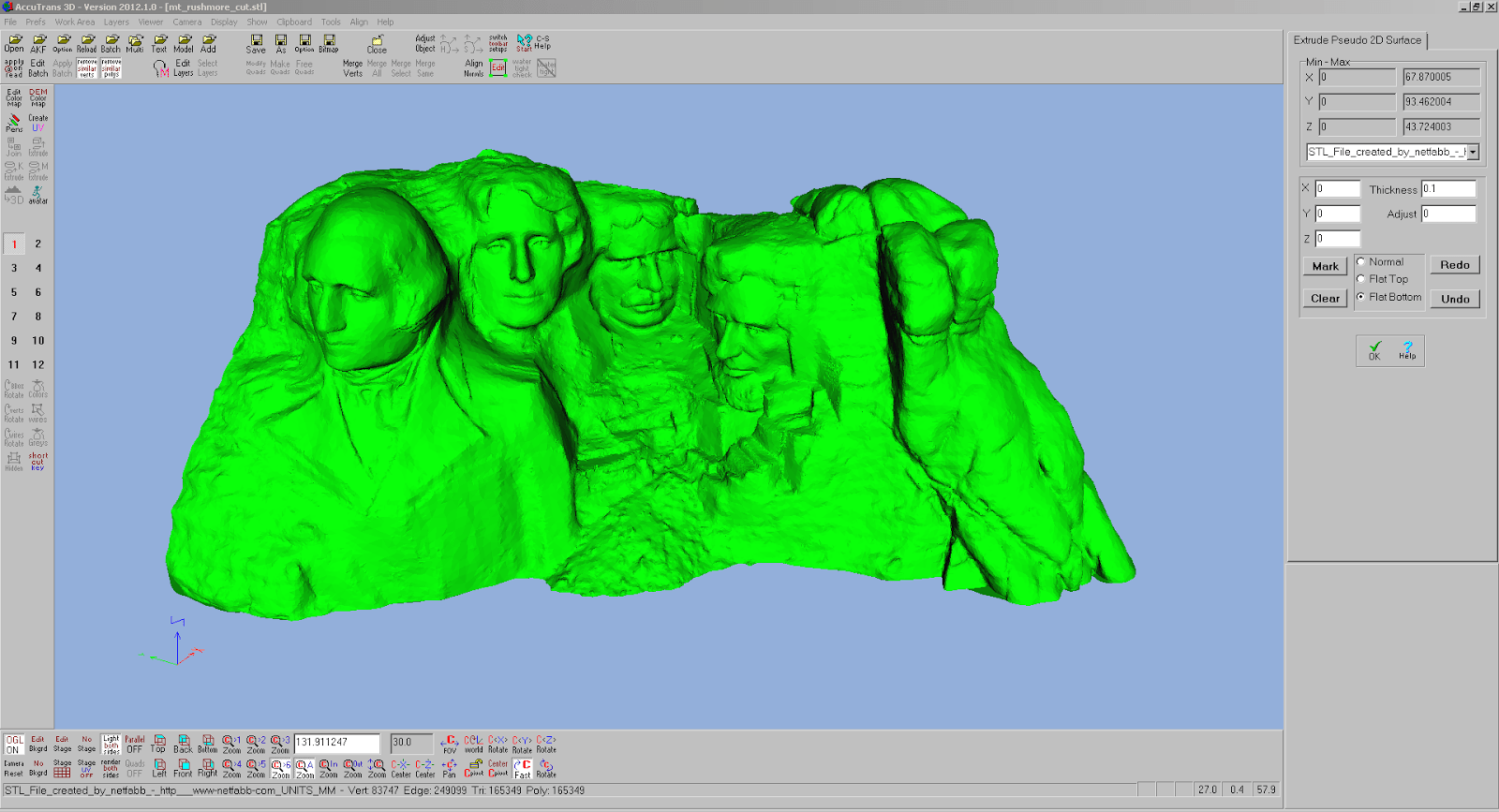Select the Normal radio option
The height and width of the screenshot is (812, 1499).
tap(1361, 262)
